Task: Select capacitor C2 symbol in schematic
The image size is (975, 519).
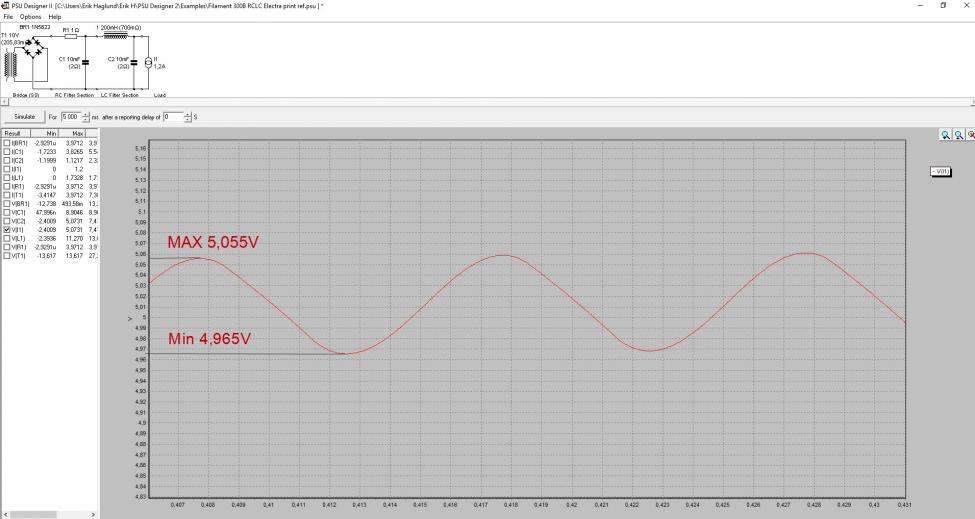Action: (134, 62)
